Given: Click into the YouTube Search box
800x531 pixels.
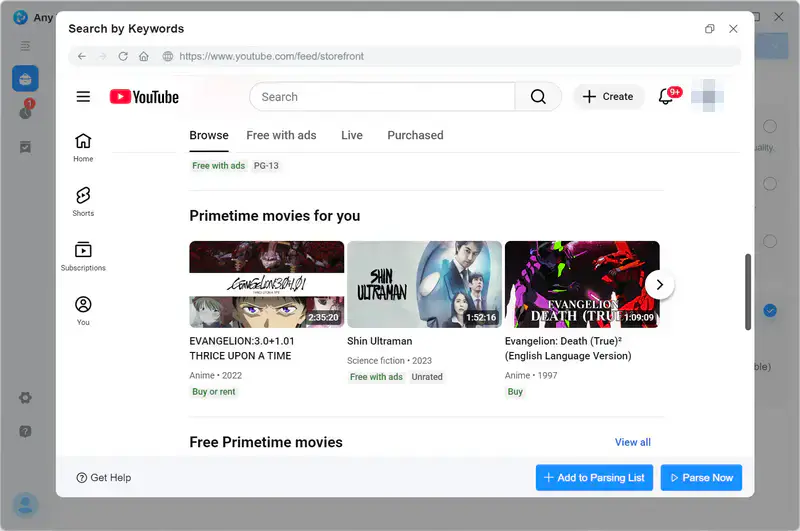Looking at the screenshot, I should [x=382, y=96].
